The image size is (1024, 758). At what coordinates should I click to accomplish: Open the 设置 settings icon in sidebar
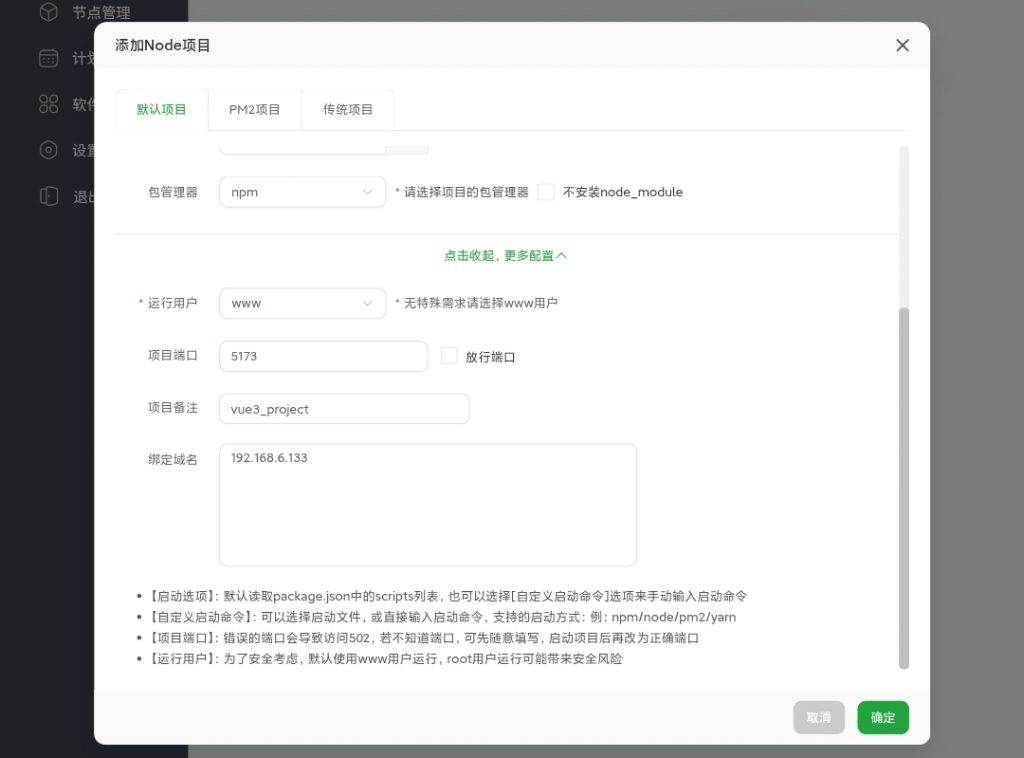[x=47, y=150]
